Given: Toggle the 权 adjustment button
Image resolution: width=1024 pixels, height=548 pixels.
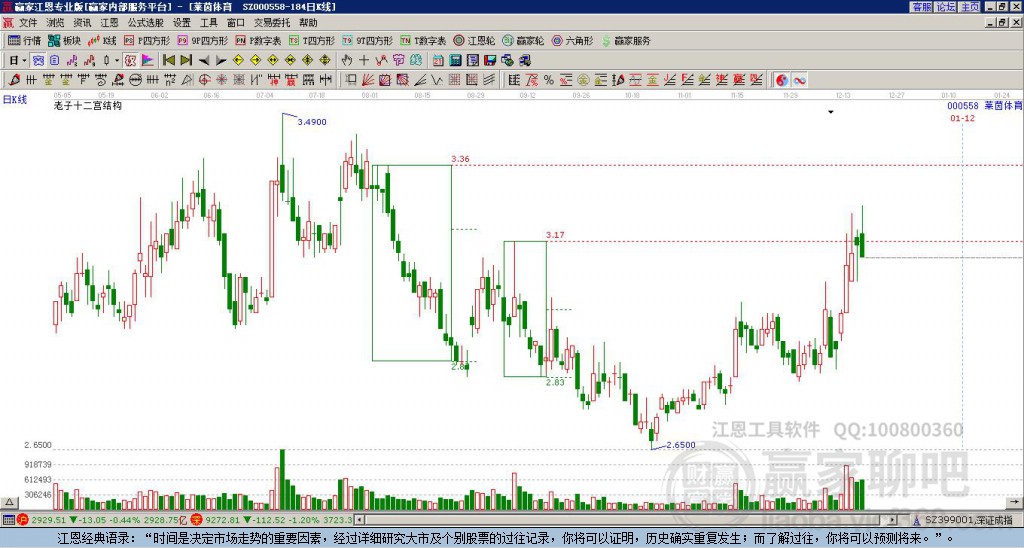Looking at the screenshot, I should pos(130,61).
